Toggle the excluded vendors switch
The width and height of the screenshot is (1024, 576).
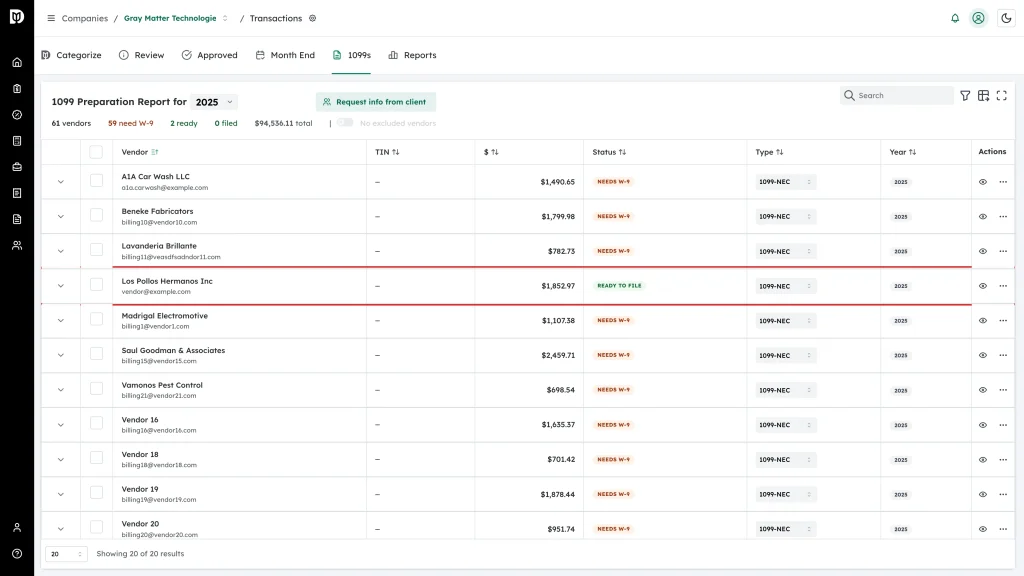coord(345,123)
